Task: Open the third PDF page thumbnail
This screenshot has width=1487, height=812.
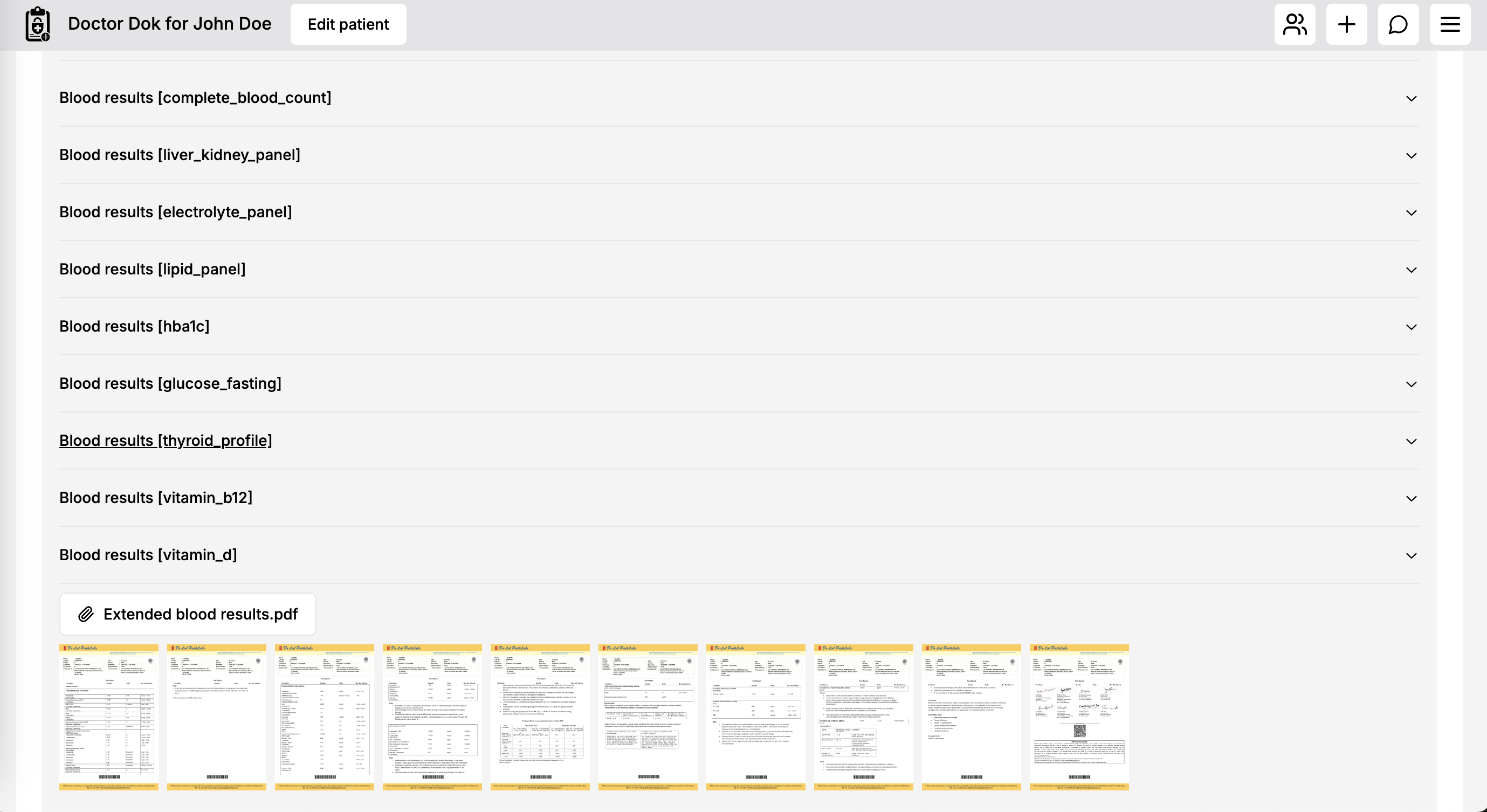Action: pyautogui.click(x=325, y=717)
